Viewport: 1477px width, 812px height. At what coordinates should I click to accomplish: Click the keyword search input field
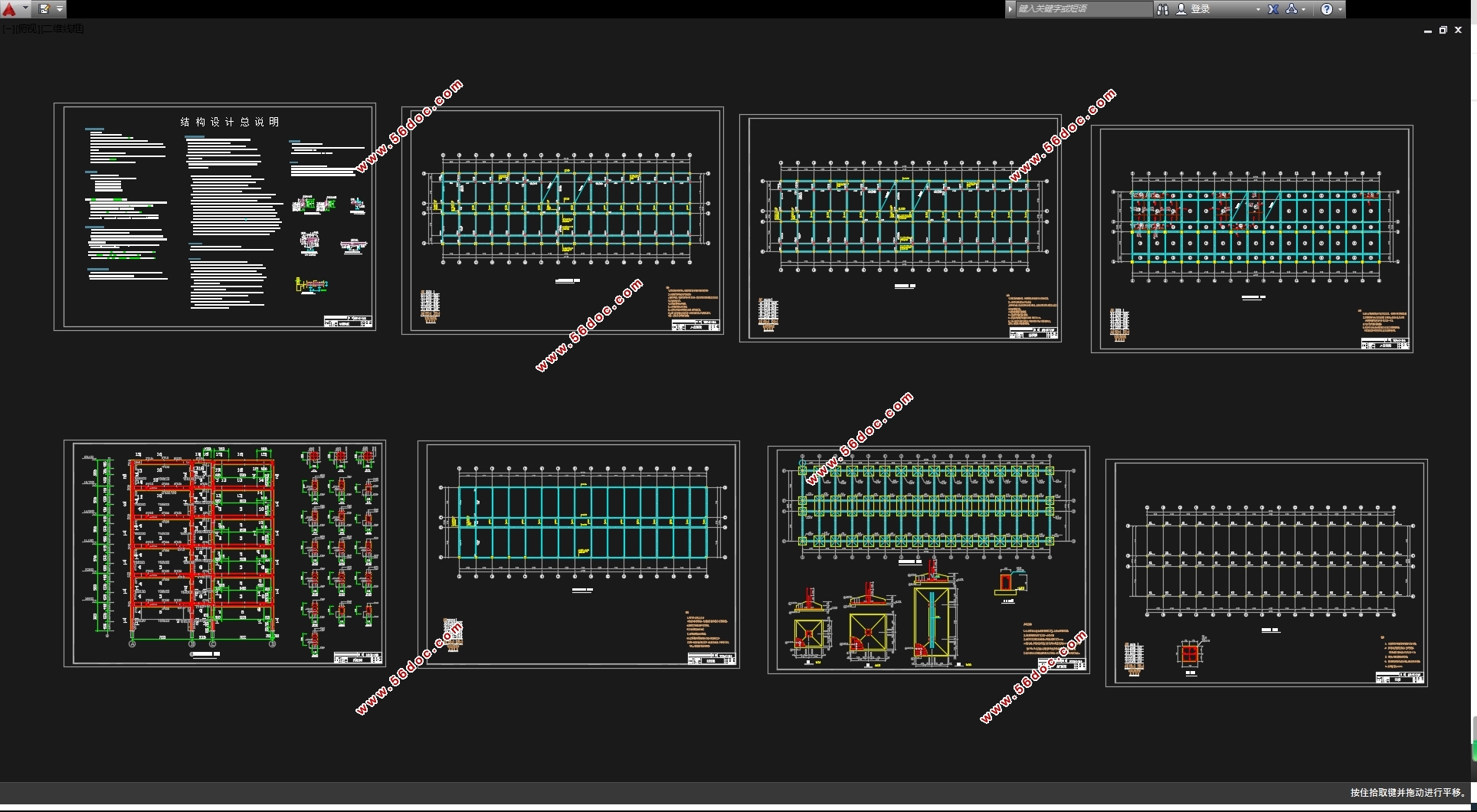(1082, 9)
